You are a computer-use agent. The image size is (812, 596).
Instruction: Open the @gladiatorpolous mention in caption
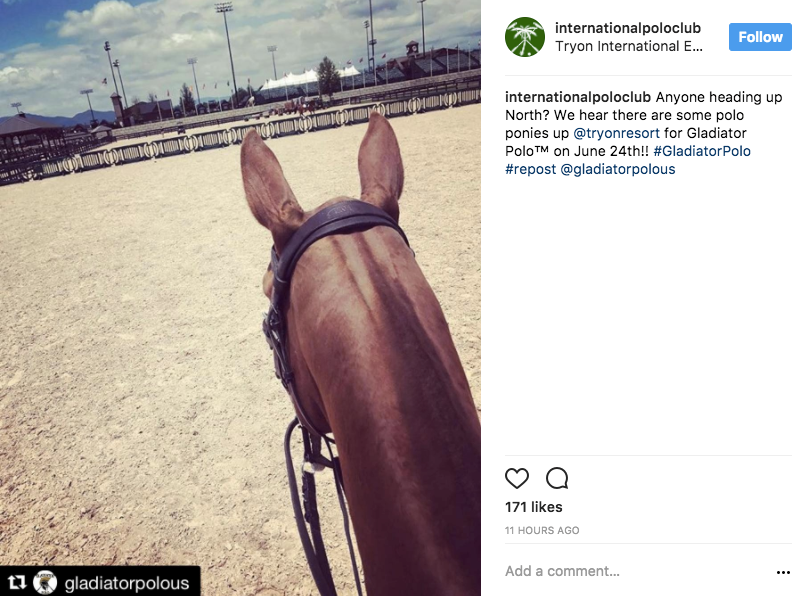click(x=618, y=169)
